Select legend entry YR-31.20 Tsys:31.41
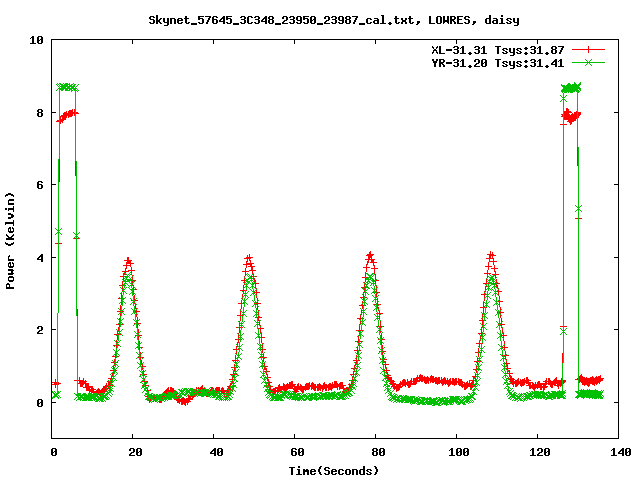Screen dimensions: 640x480 coord(498,63)
